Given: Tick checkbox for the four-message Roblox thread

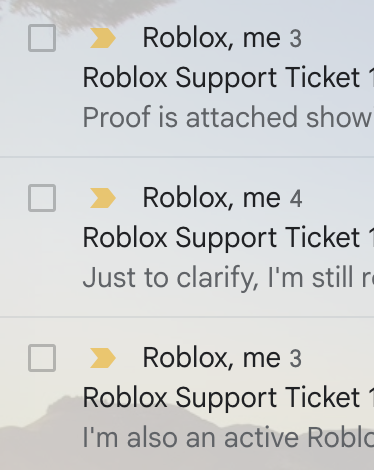Looking at the screenshot, I should 42,198.
